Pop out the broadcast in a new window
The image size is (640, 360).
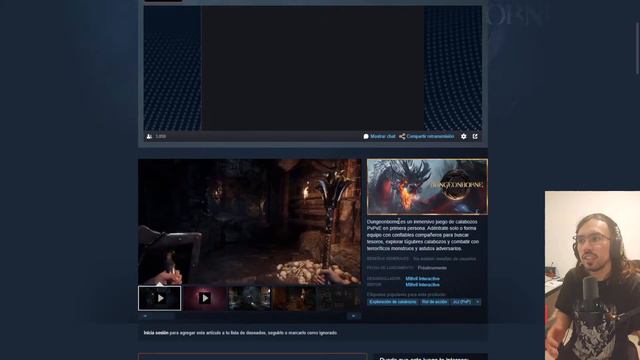tap(475, 136)
